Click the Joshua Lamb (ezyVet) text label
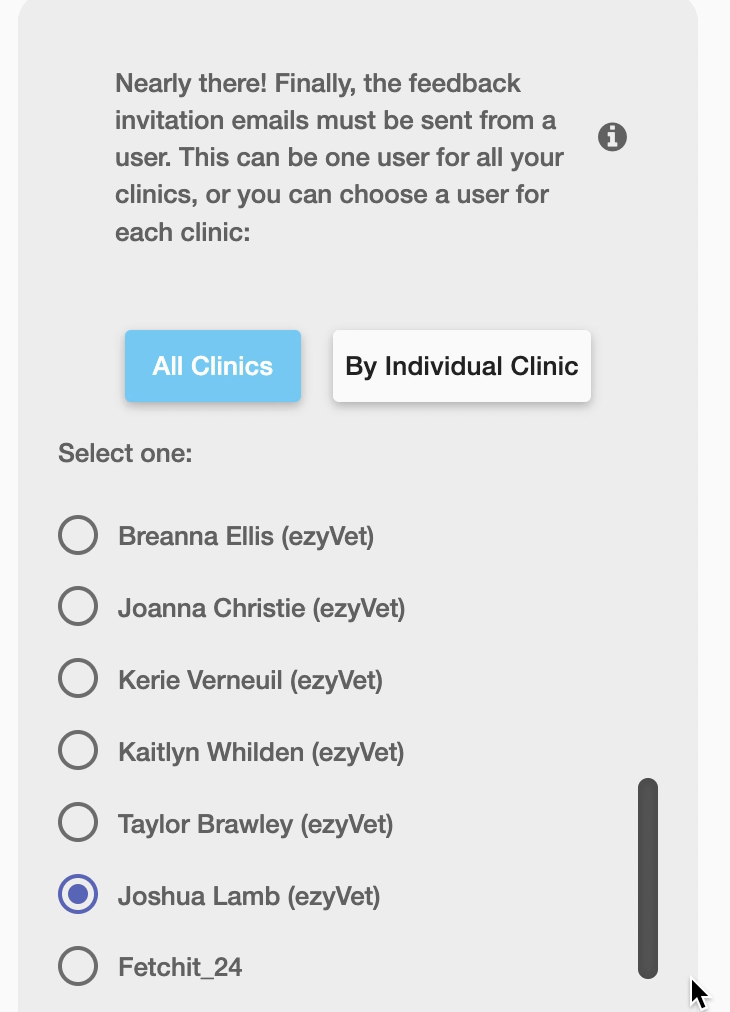Screen dimensions: 730x1012 click(249, 896)
